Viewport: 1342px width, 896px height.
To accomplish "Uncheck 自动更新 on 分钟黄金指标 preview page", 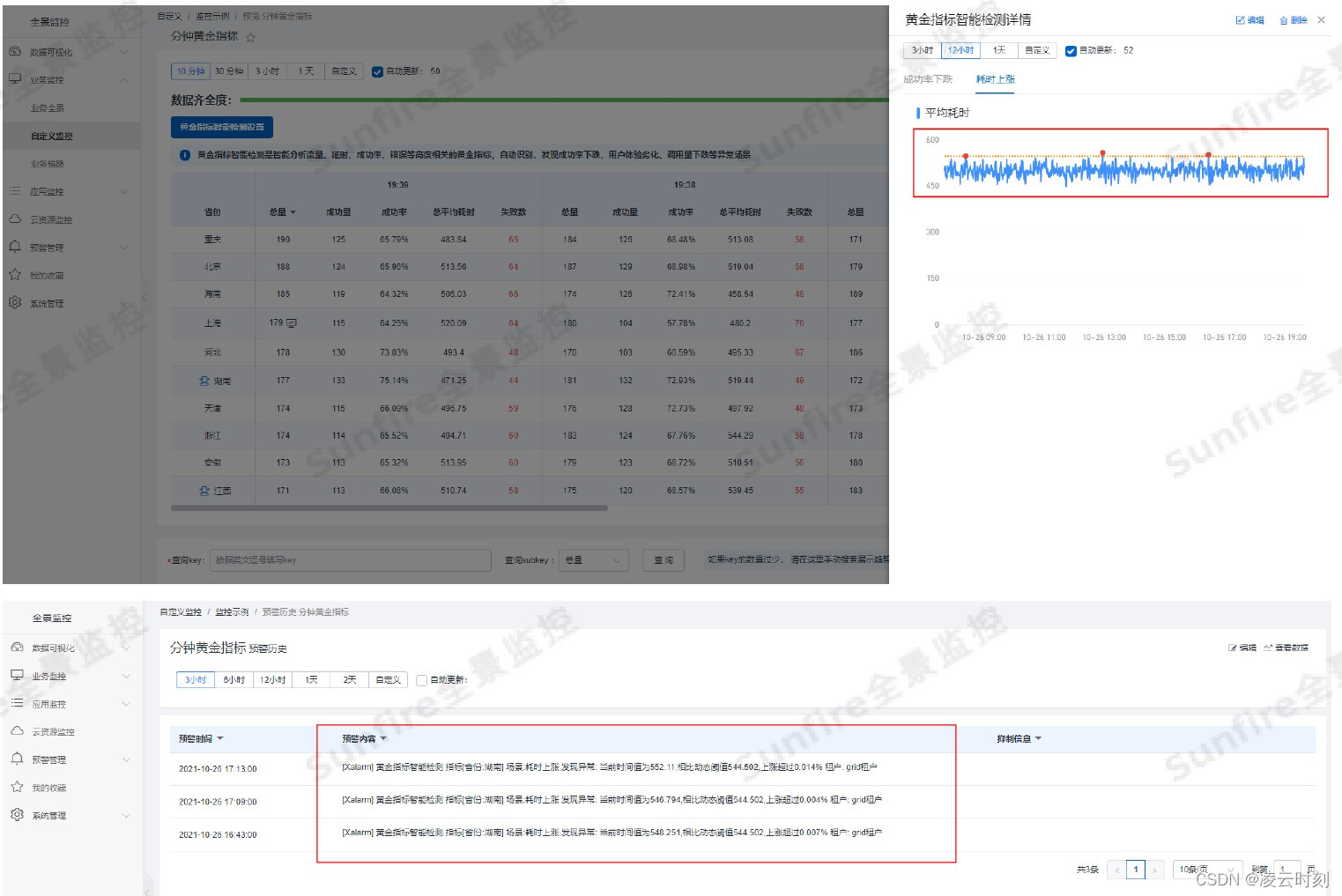I will pyautogui.click(x=377, y=71).
